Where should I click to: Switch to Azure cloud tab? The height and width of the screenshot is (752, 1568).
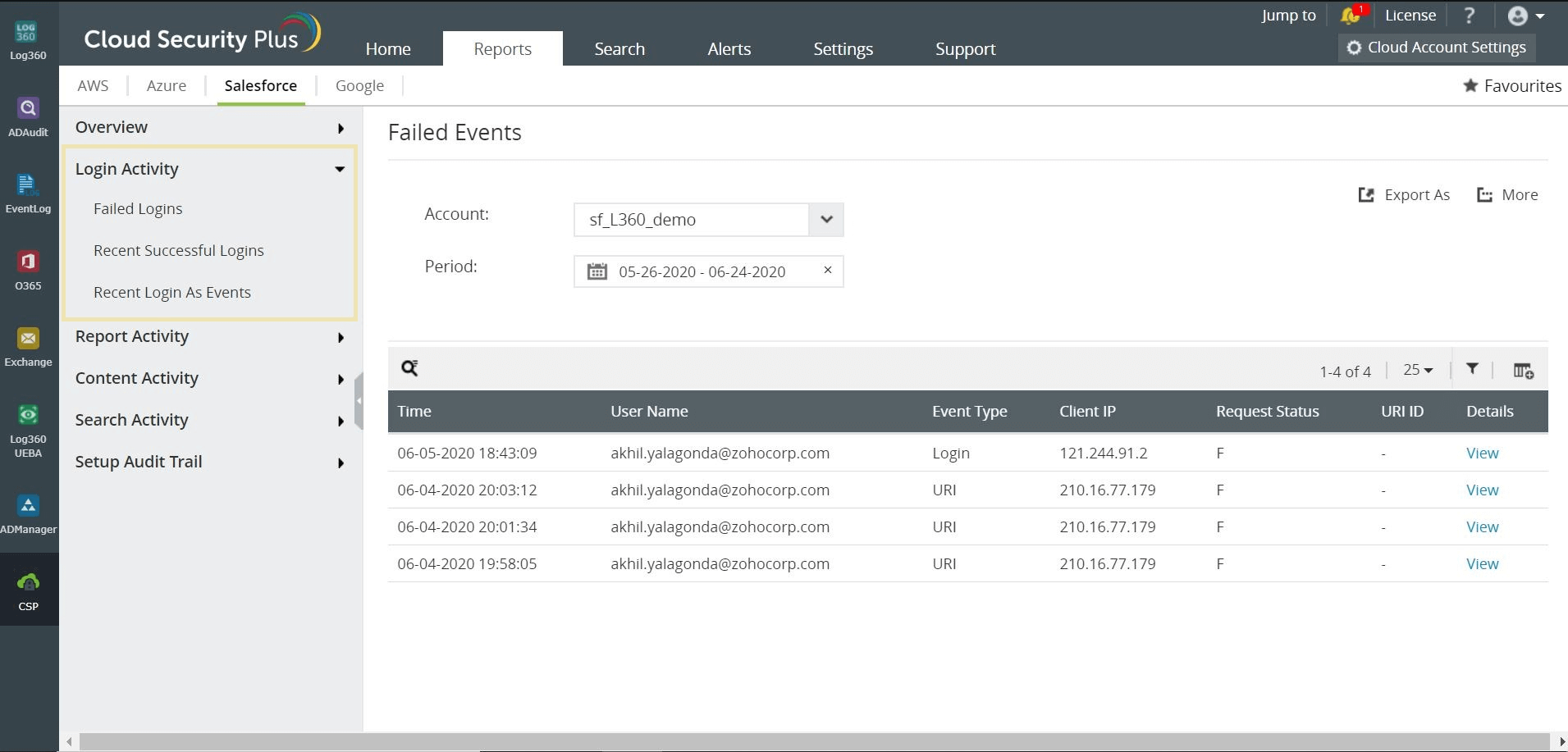167,85
